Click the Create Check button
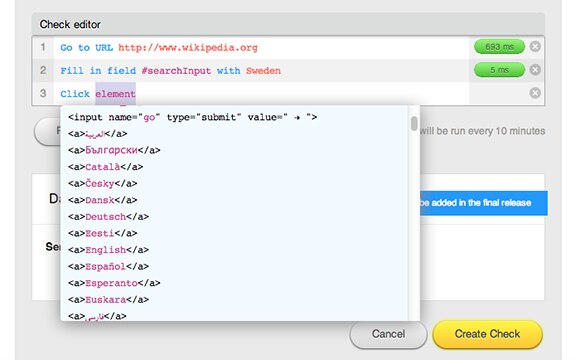Screen dimensions: 580x360 488,334
